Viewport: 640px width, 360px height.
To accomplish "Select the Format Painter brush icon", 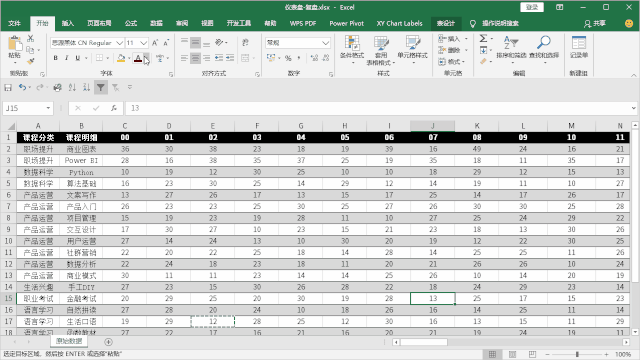I will coord(31,61).
